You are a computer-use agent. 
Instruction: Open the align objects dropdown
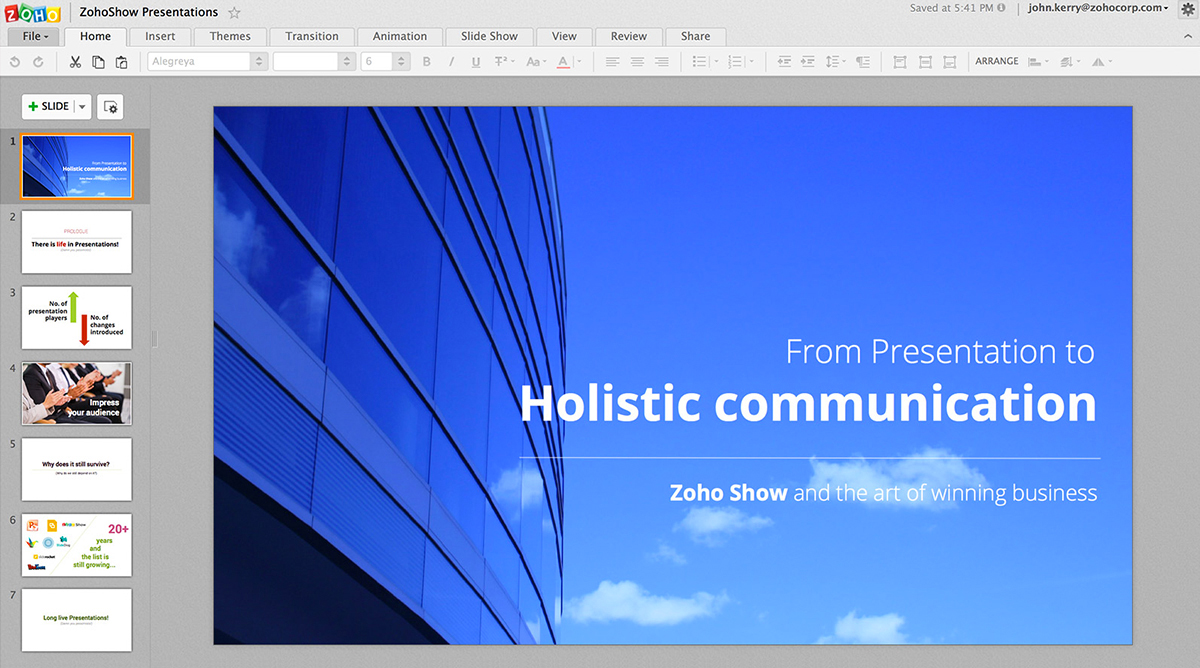(x=1038, y=62)
